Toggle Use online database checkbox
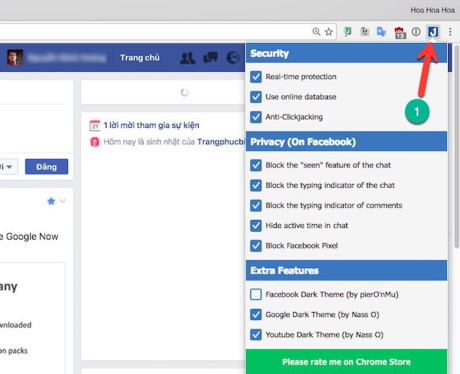Image resolution: width=460 pixels, height=374 pixels. pyautogui.click(x=256, y=97)
